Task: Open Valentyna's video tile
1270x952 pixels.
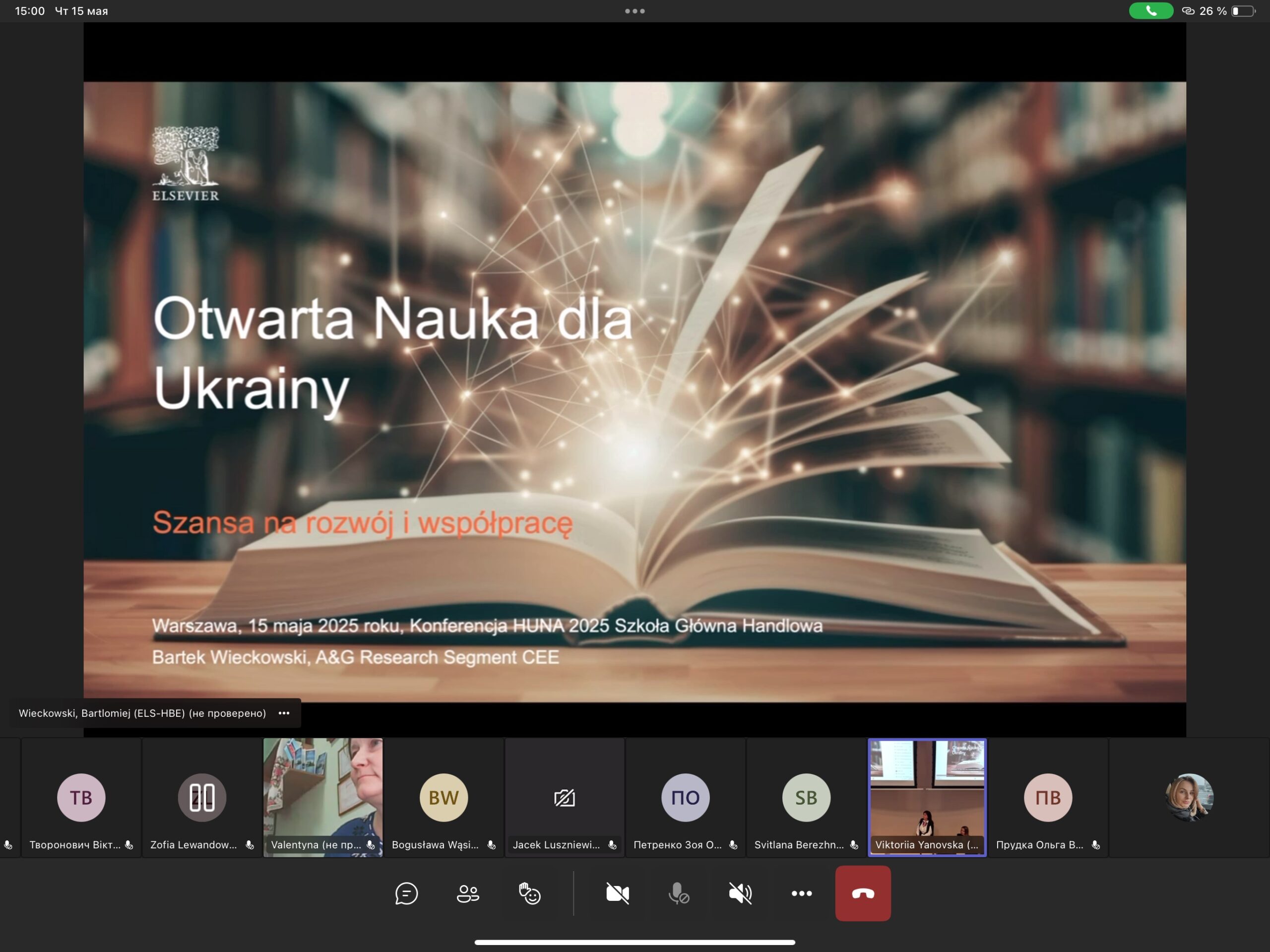Action: click(x=322, y=798)
